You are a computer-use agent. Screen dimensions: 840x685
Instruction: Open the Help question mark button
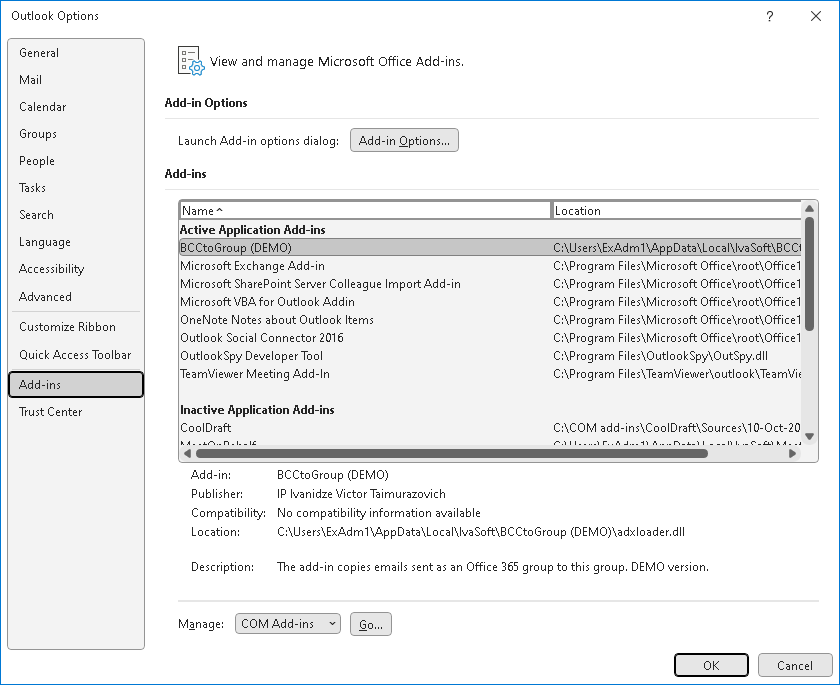pos(769,16)
